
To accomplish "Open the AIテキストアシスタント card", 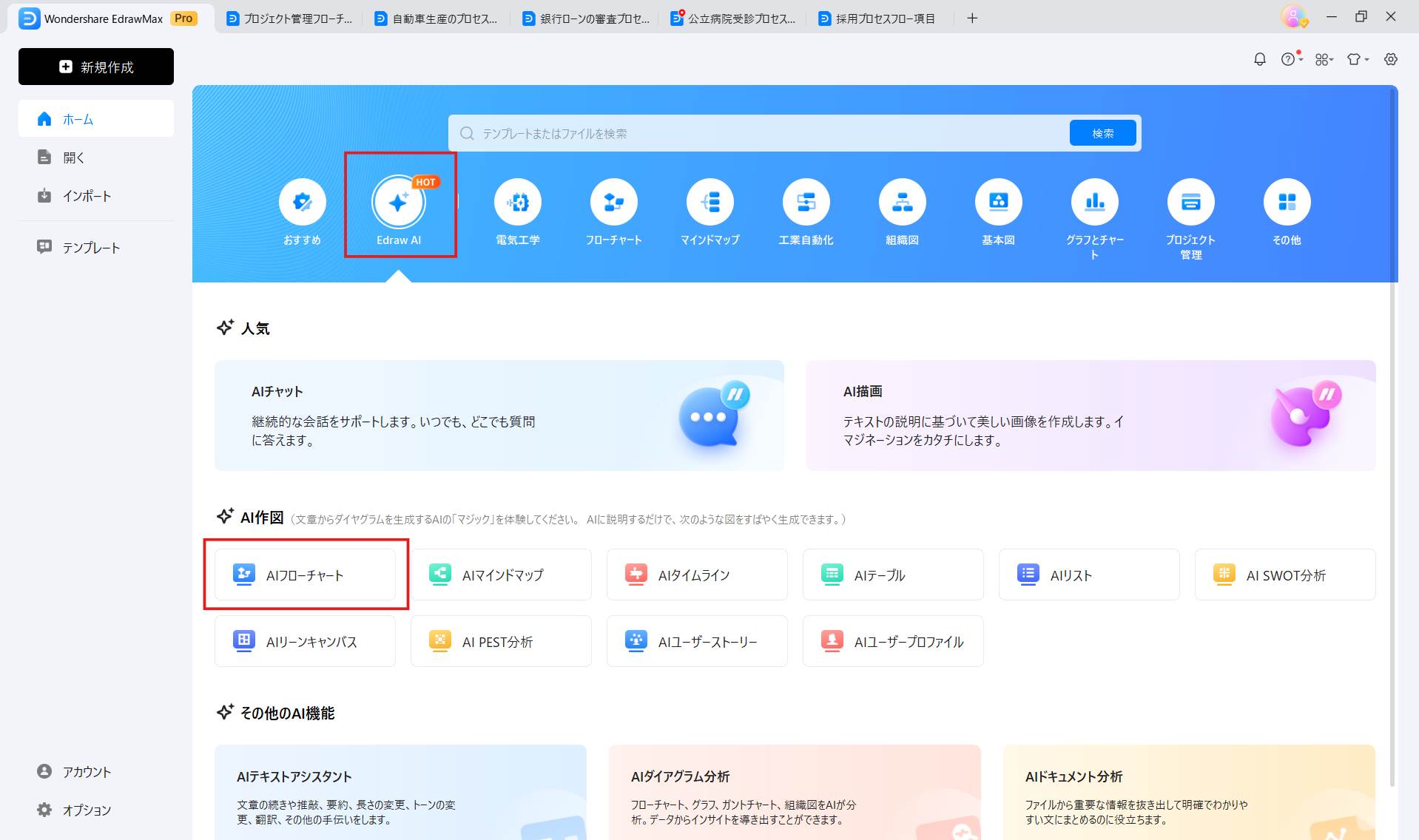I will tap(400, 792).
